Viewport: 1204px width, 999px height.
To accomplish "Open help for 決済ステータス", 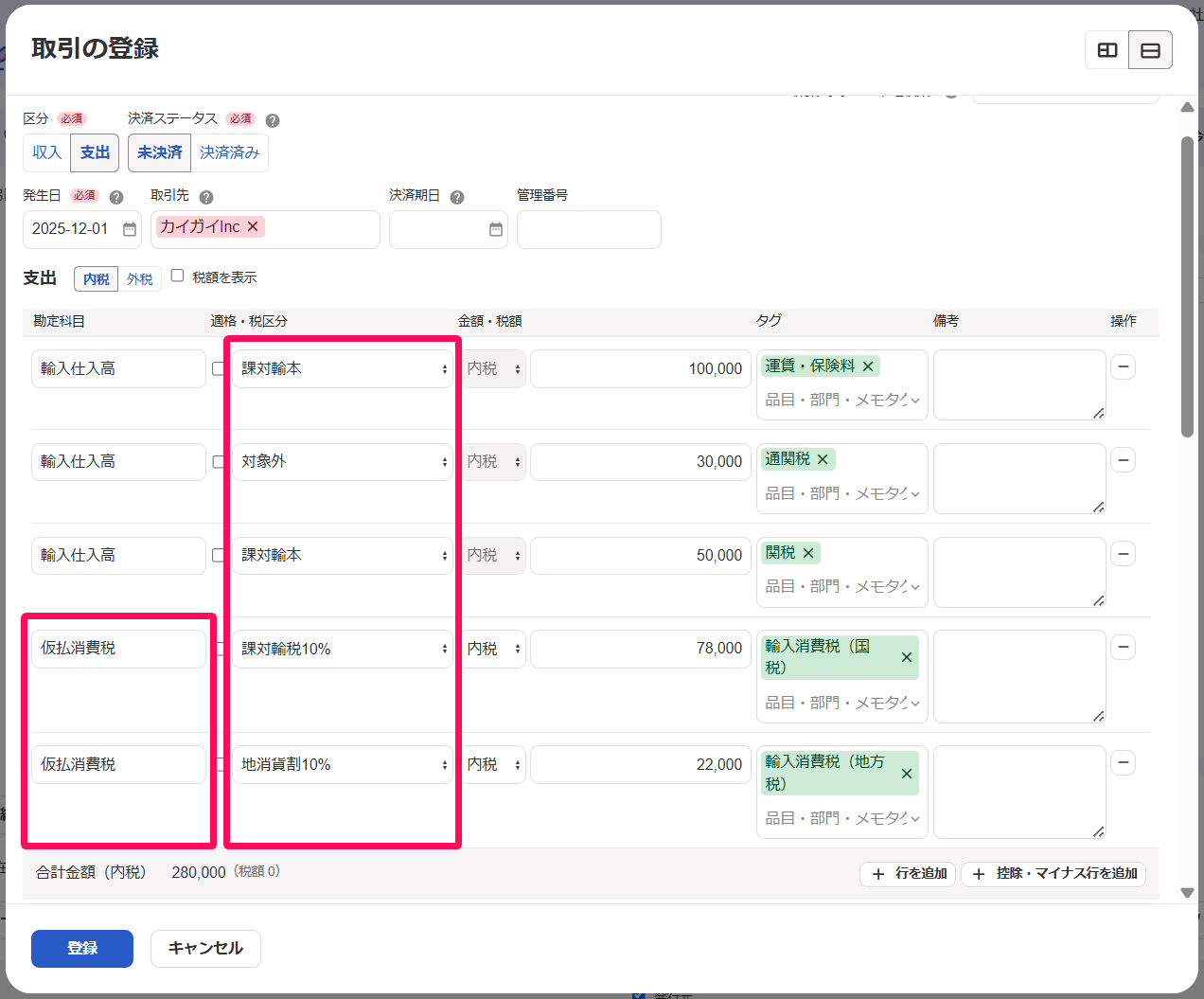I will click(x=273, y=120).
